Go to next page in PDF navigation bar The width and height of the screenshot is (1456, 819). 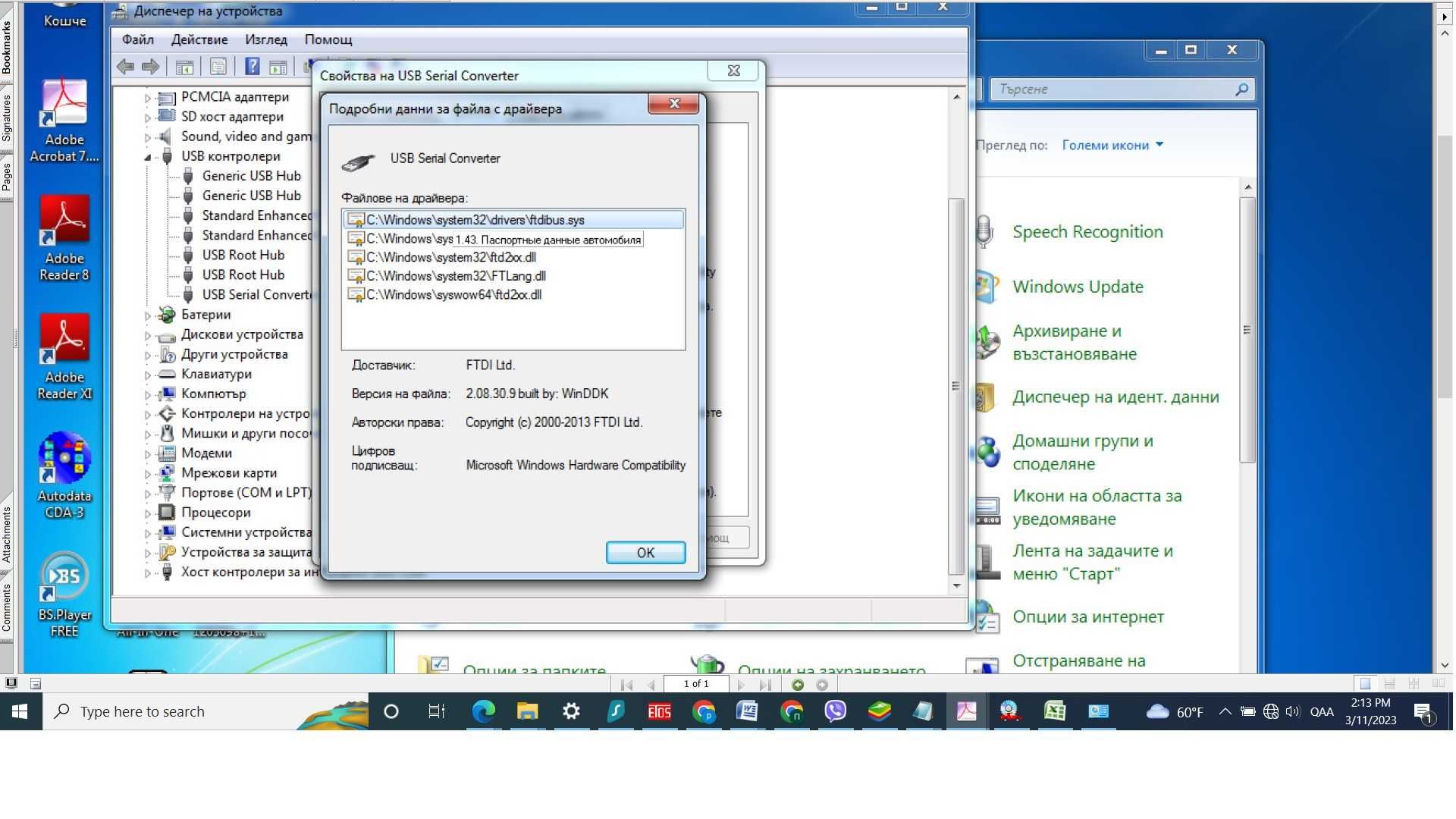tap(741, 685)
